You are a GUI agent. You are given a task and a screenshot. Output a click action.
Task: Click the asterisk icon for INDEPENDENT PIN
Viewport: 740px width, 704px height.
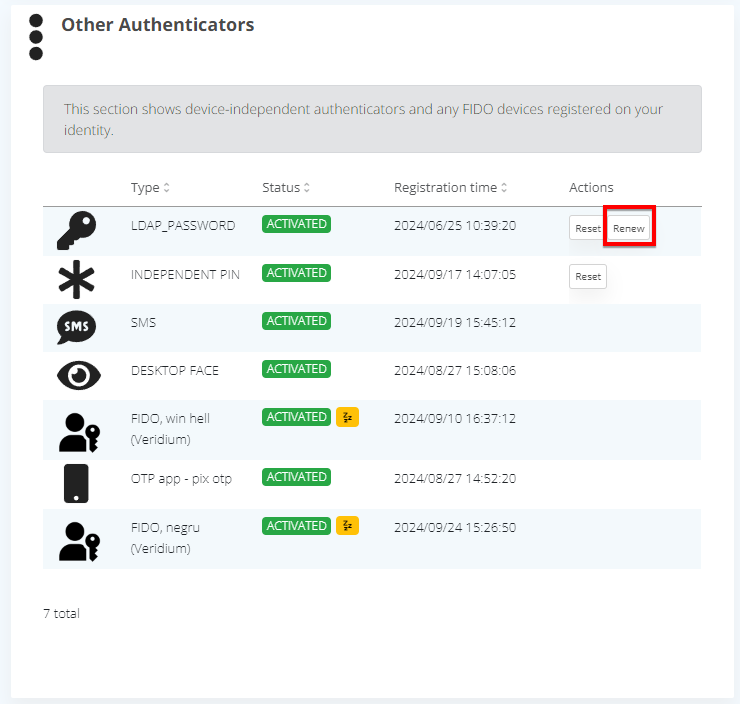tap(77, 279)
